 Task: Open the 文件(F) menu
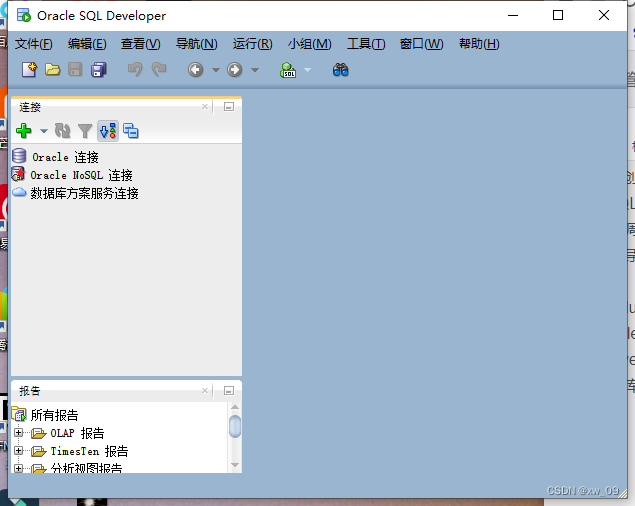coord(34,44)
